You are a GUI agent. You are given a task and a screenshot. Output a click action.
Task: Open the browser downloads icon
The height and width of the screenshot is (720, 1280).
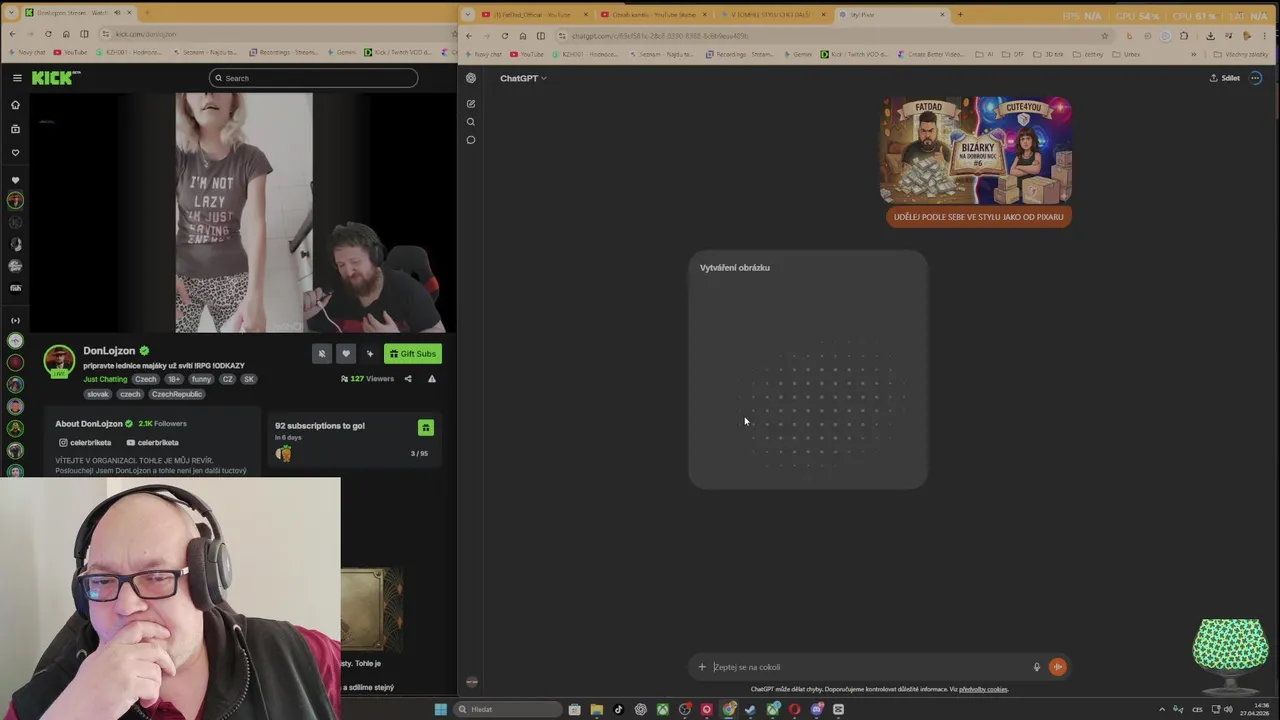pyautogui.click(x=1210, y=36)
